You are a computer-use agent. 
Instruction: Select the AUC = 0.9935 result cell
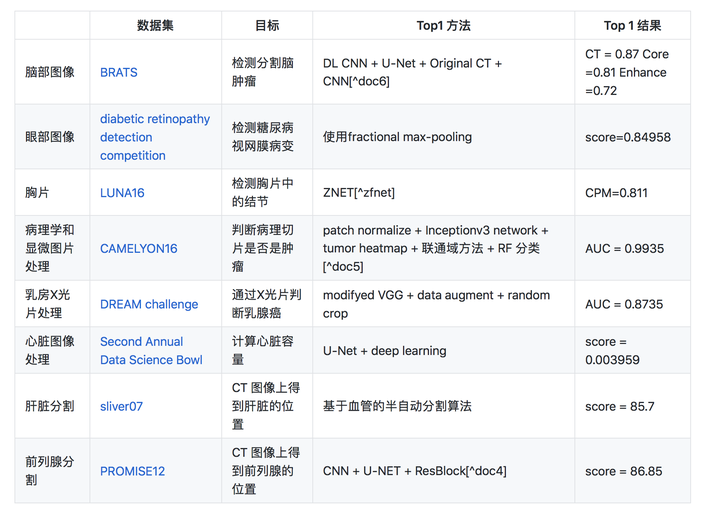pyautogui.click(x=624, y=248)
